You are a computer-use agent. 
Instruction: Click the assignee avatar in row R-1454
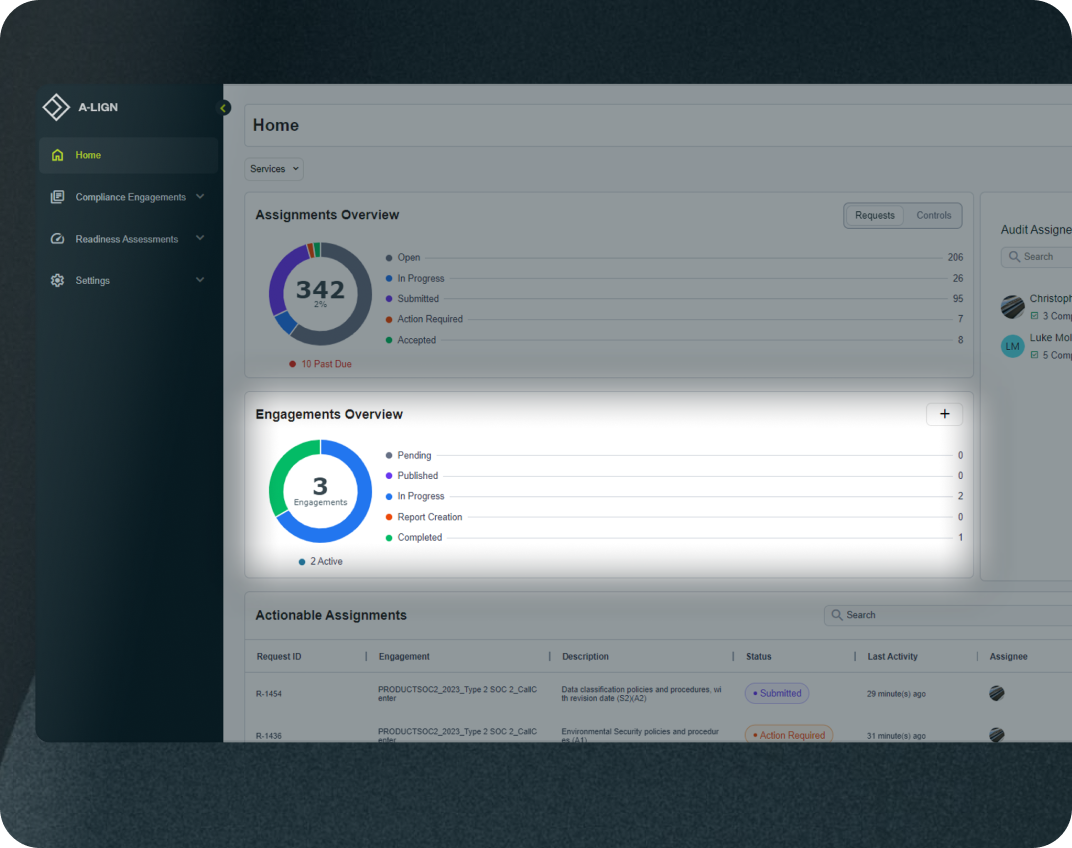tap(997, 693)
